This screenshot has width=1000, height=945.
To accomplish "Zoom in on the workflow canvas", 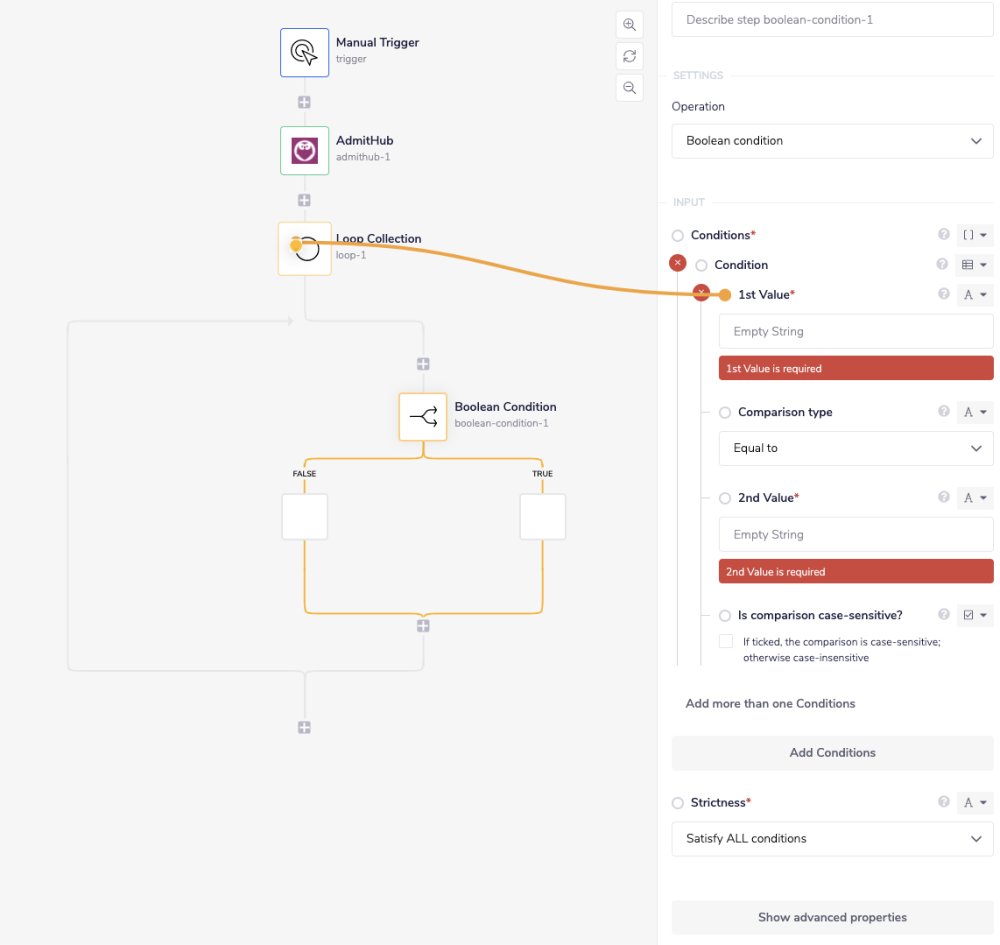I will pyautogui.click(x=629, y=24).
